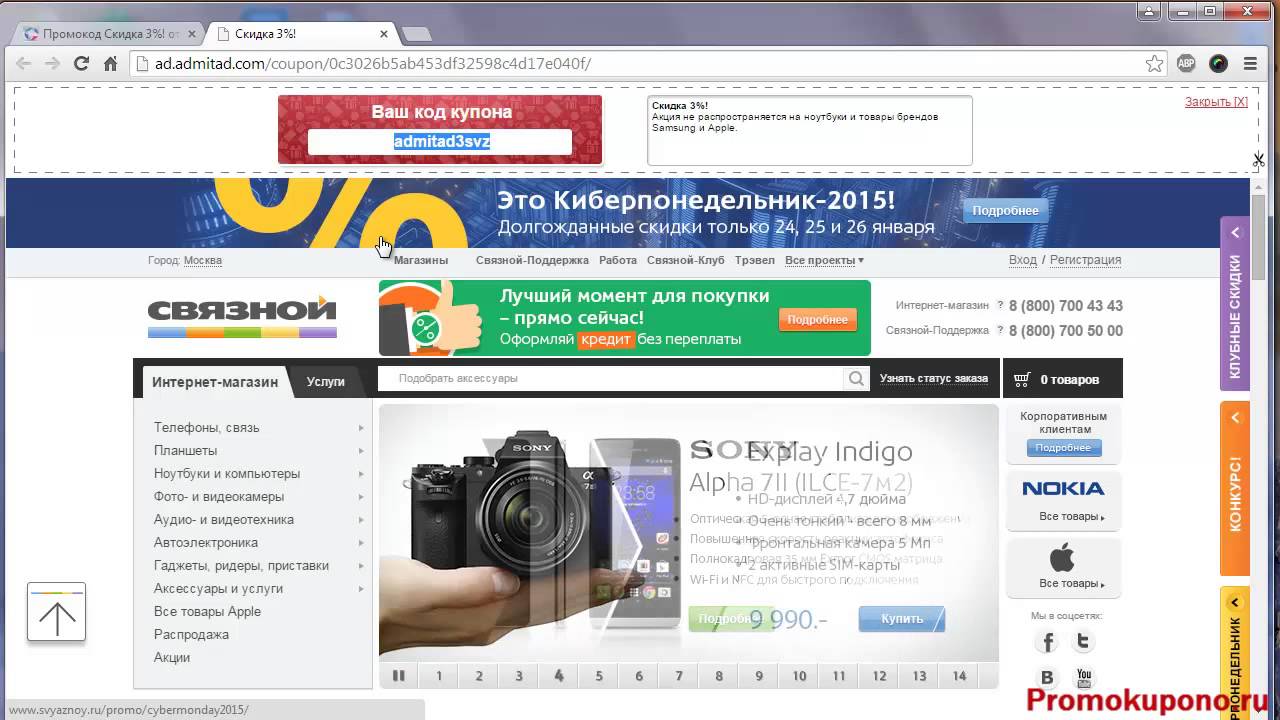Open Все товары Apple category

207,611
